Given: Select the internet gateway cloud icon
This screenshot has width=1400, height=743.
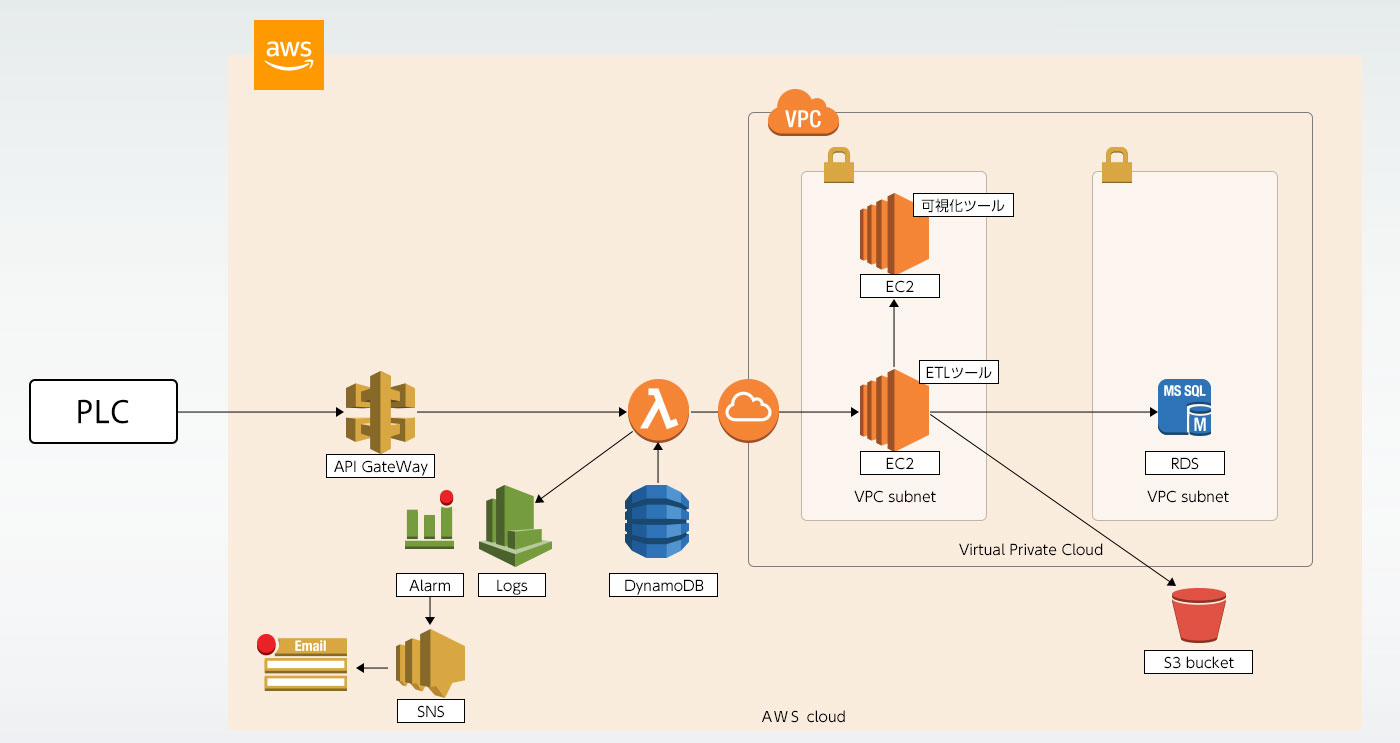Looking at the screenshot, I should (749, 411).
